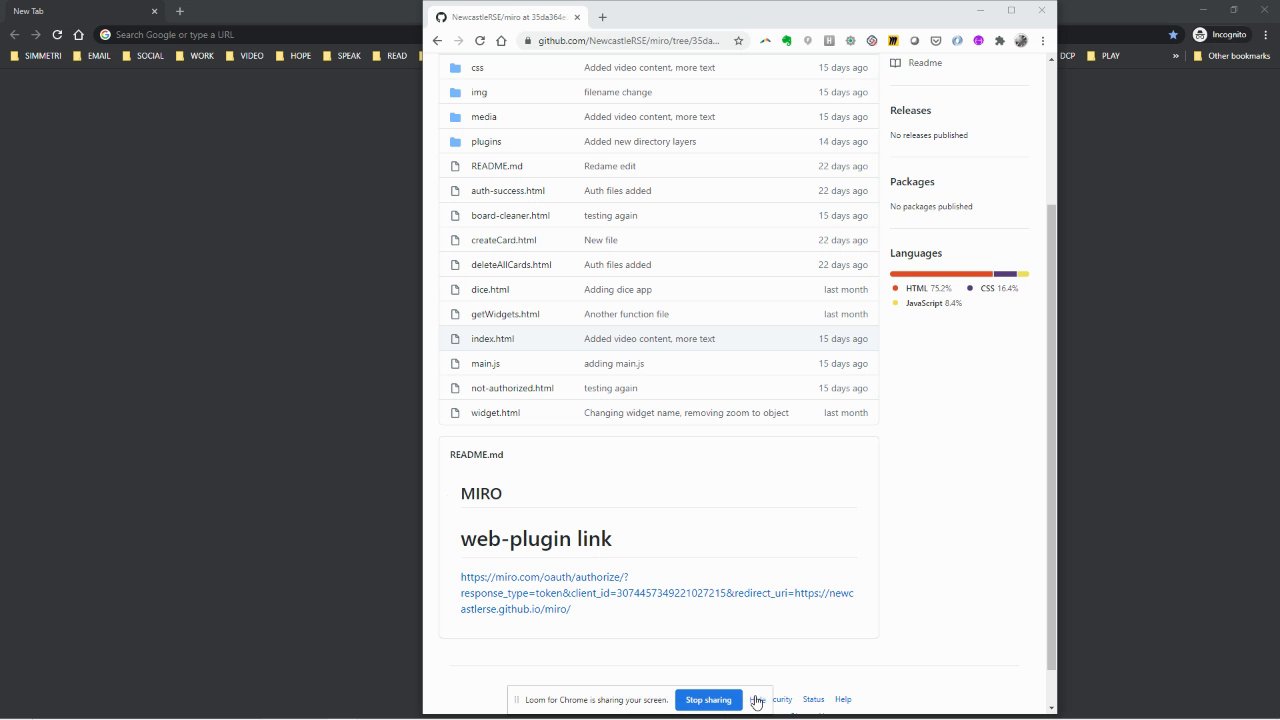
Task: Open the PLAY bookmark folder
Action: (x=1103, y=56)
